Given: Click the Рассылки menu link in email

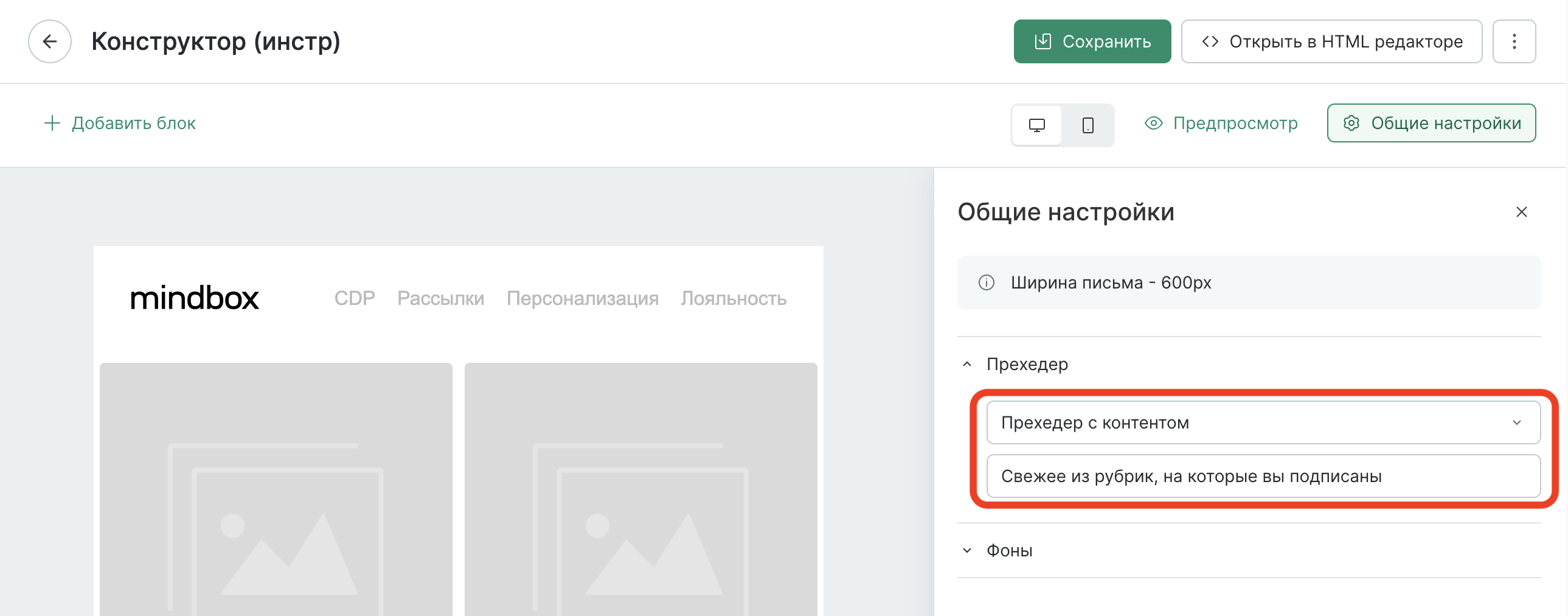Looking at the screenshot, I should tap(440, 298).
